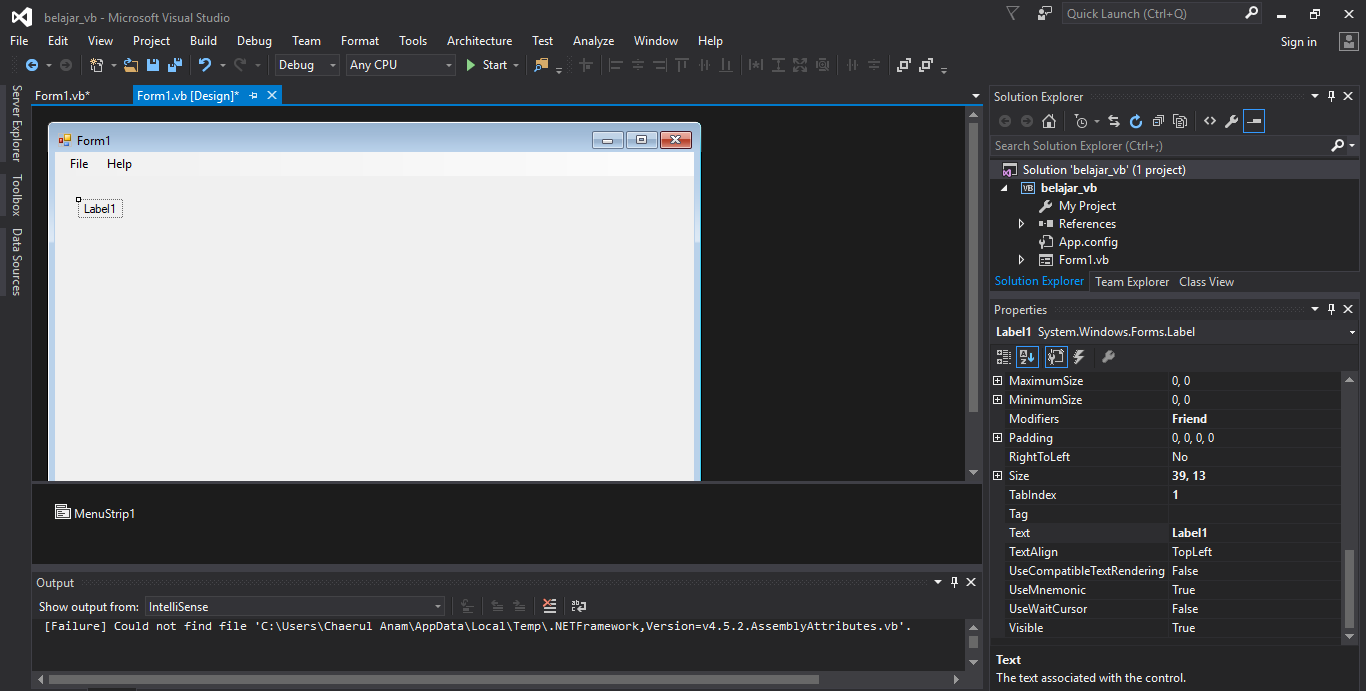The height and width of the screenshot is (691, 1366).
Task: Click the Find in Files toolbar icon
Action: [x=541, y=65]
